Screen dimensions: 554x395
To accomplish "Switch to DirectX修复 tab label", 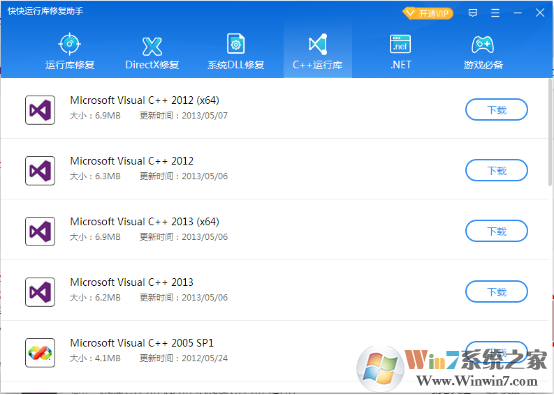I will 152,65.
